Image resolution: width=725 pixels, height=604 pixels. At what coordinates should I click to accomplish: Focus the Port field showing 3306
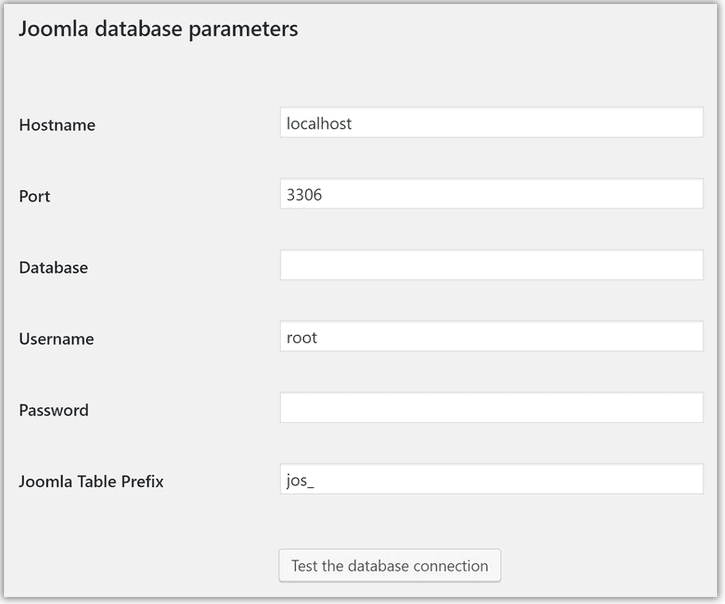click(492, 194)
